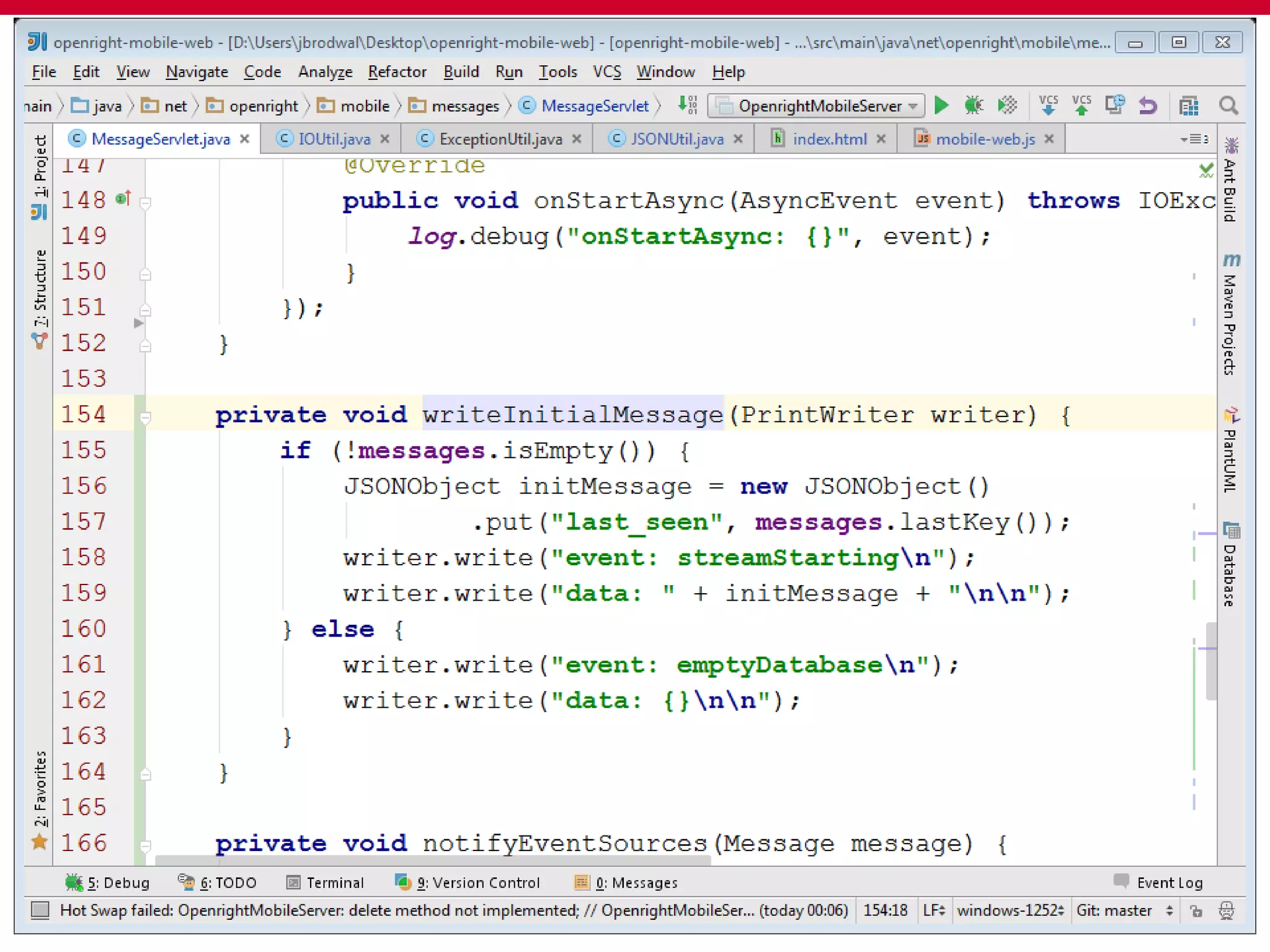Switch to the JSONUtil.java tab
This screenshot has height=952, width=1270.
pos(677,139)
